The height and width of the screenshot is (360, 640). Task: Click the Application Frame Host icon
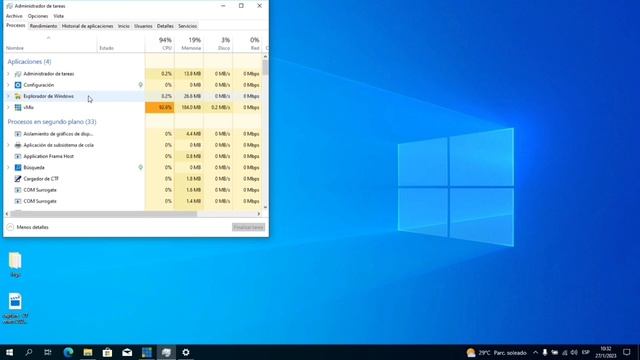18,156
